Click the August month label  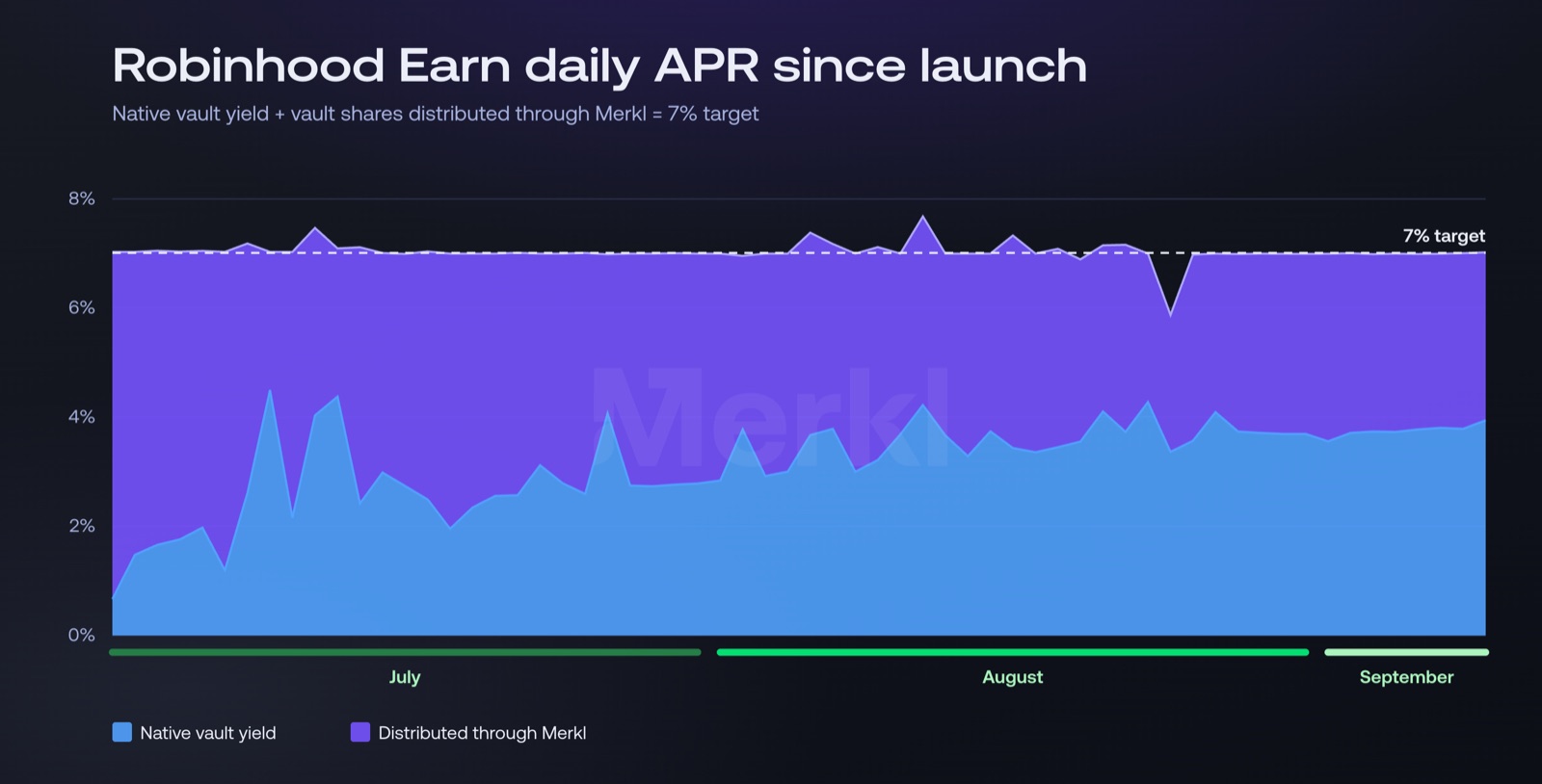pyautogui.click(x=1012, y=677)
